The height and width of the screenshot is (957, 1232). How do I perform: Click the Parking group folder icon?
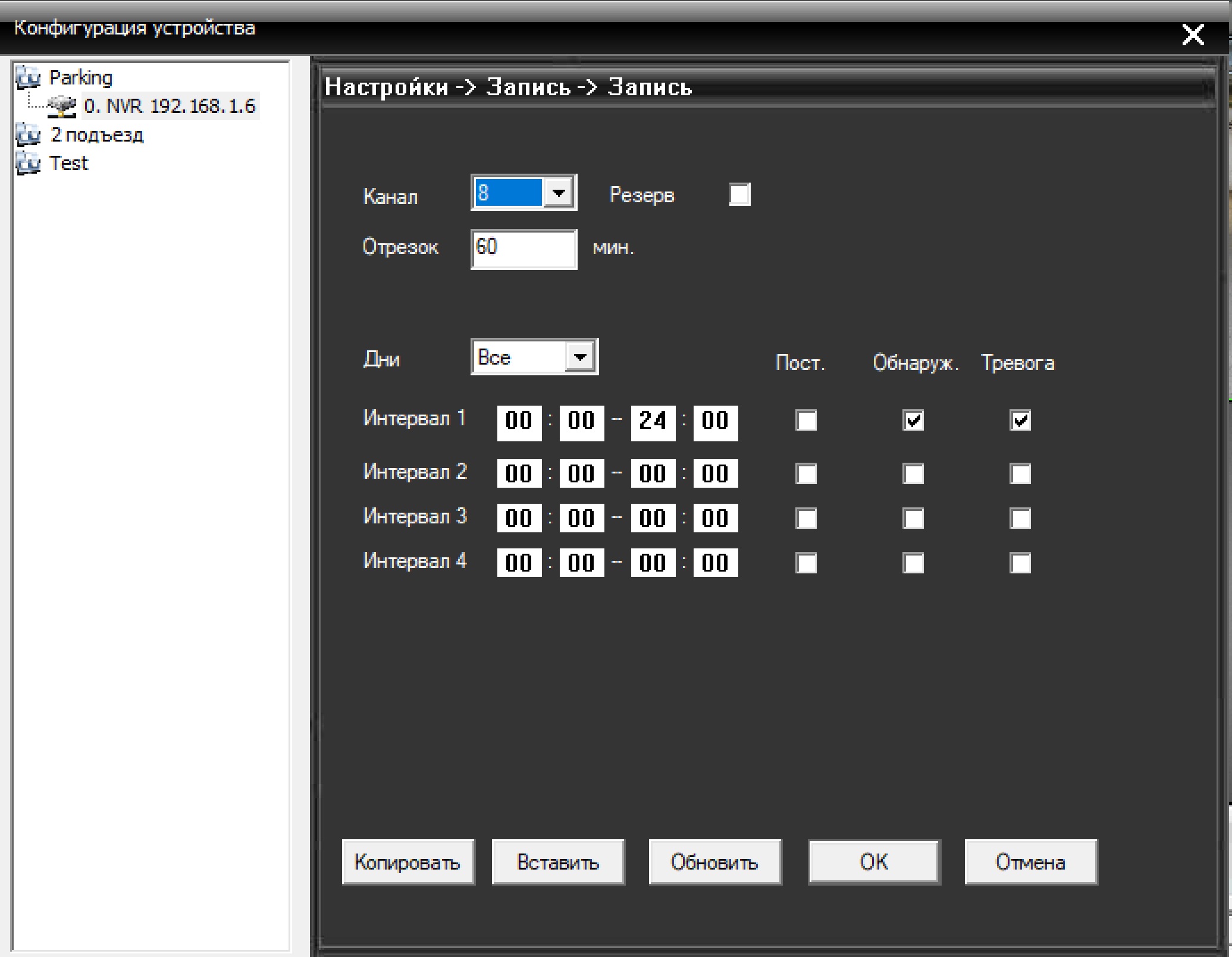(28, 77)
